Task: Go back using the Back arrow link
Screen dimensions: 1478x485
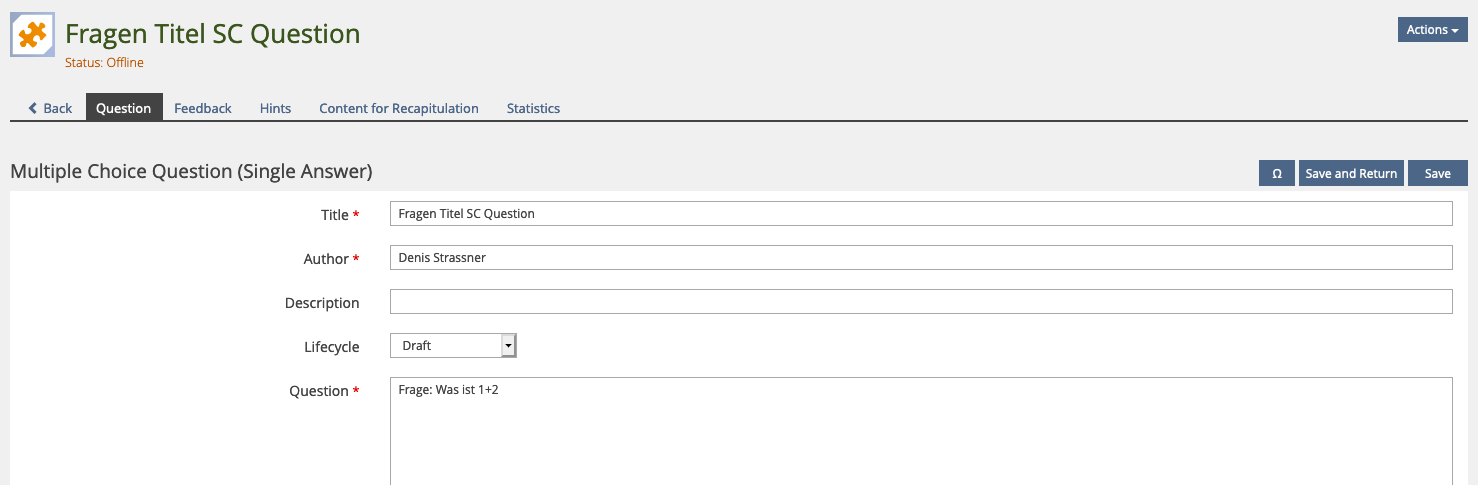Action: point(50,108)
